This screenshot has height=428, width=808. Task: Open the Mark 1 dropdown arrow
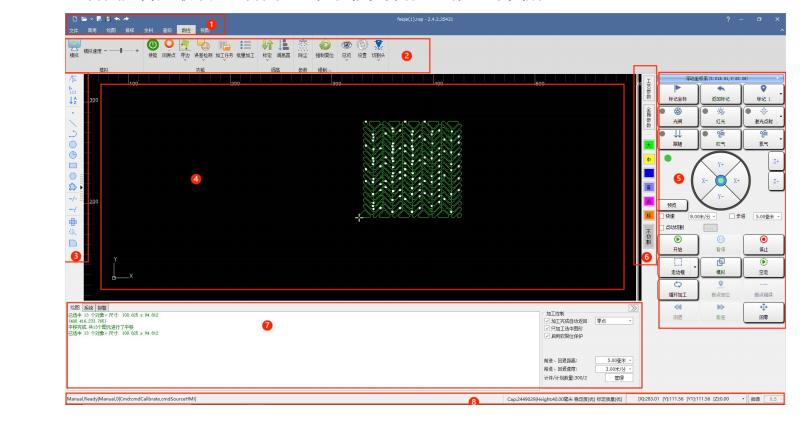[x=781, y=94]
